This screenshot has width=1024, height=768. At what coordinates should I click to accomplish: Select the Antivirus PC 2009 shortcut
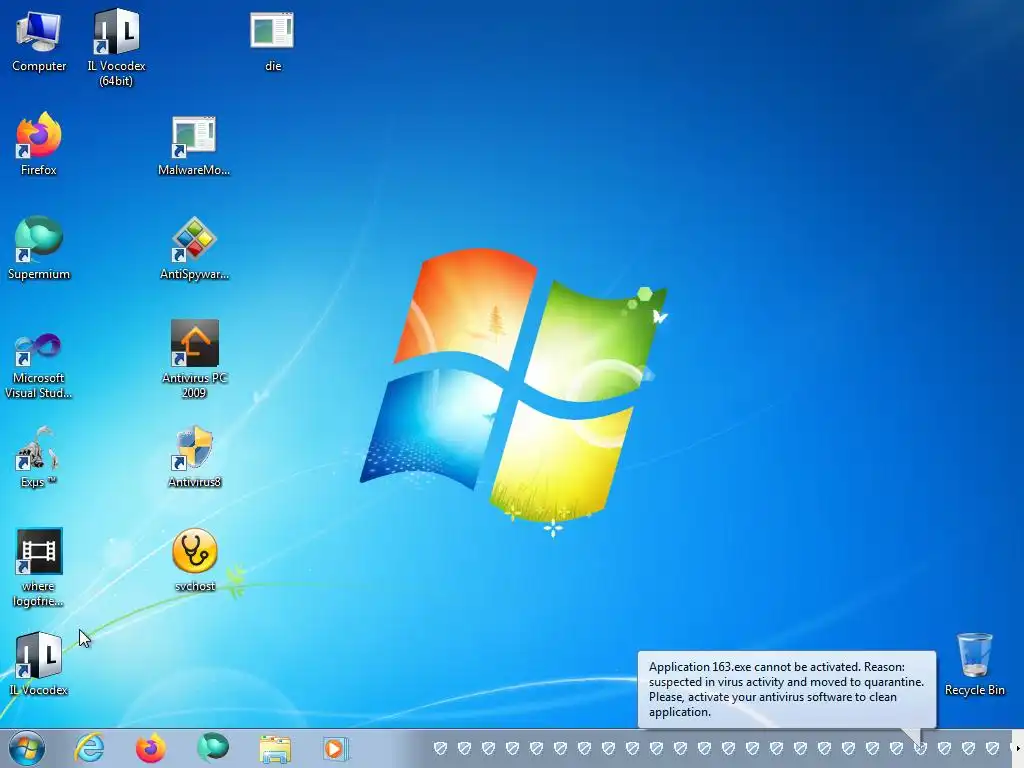194,359
